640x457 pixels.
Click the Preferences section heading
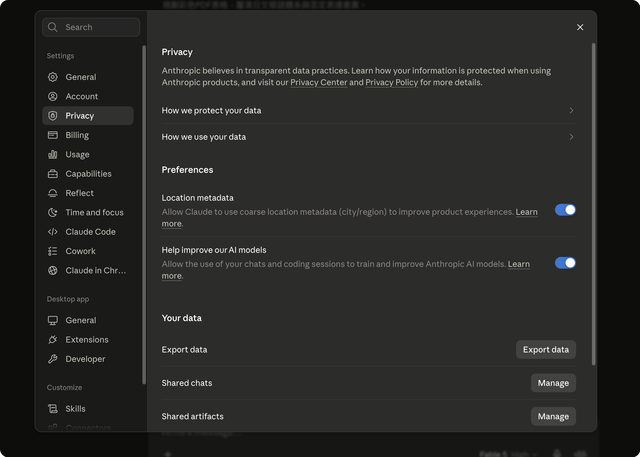pyautogui.click(x=187, y=170)
